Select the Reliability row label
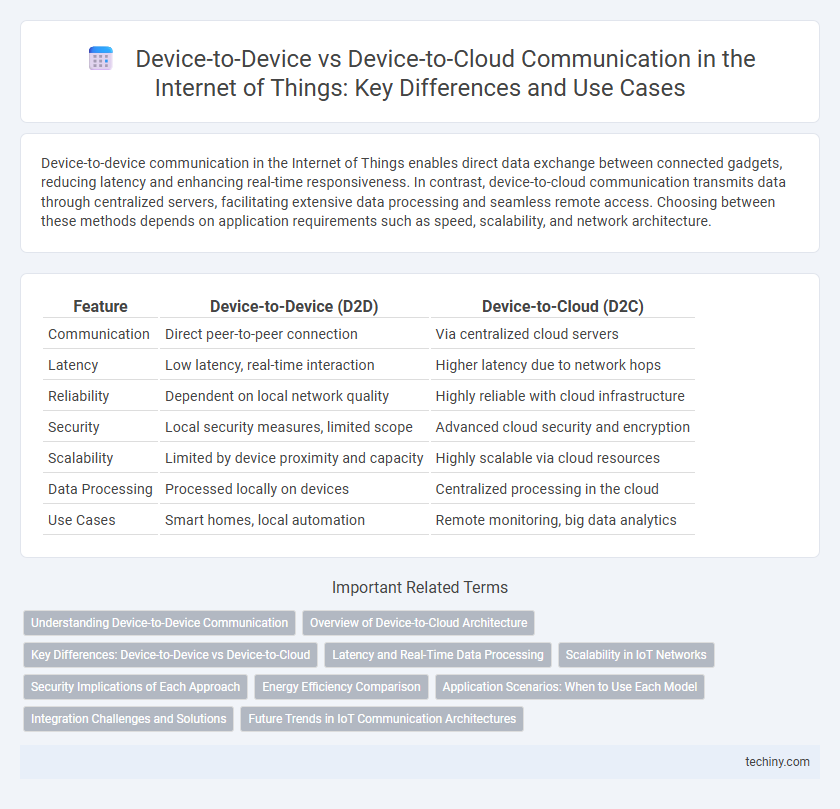840x809 pixels. pos(78,396)
